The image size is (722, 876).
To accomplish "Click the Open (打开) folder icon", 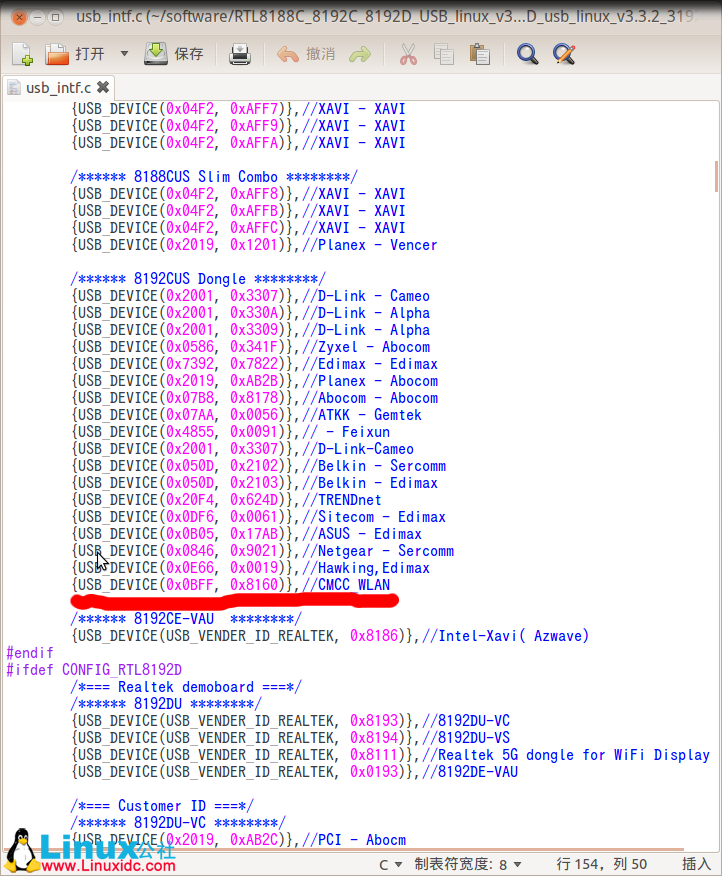I will coord(58,54).
